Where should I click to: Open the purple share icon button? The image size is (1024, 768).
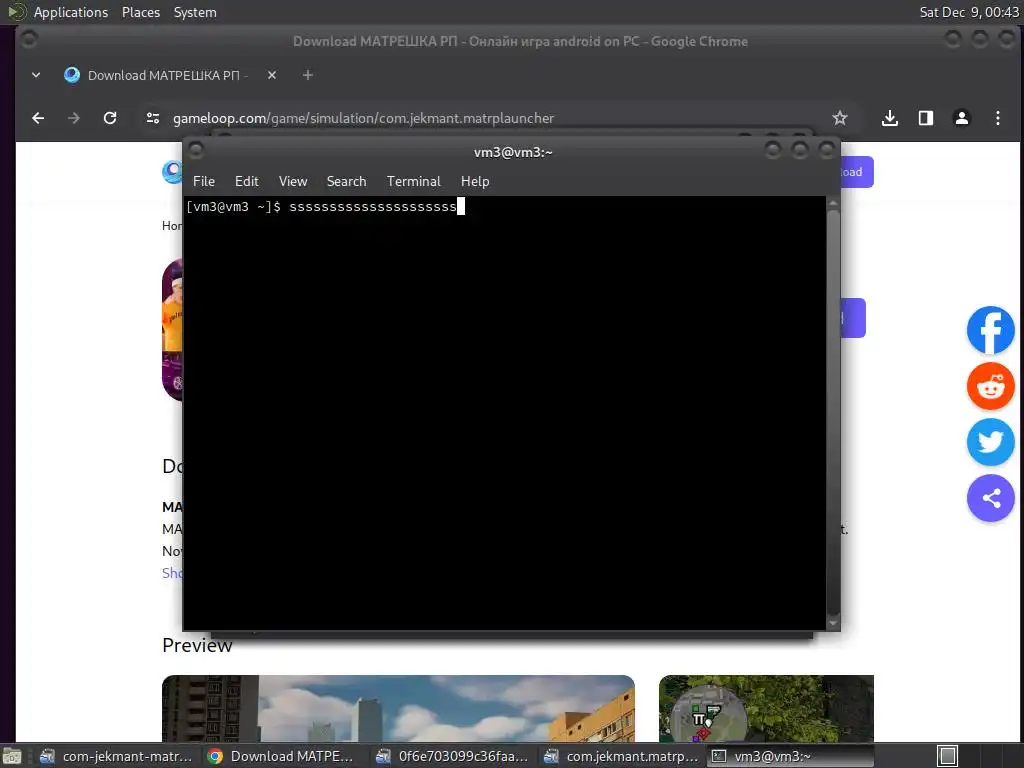pos(990,498)
